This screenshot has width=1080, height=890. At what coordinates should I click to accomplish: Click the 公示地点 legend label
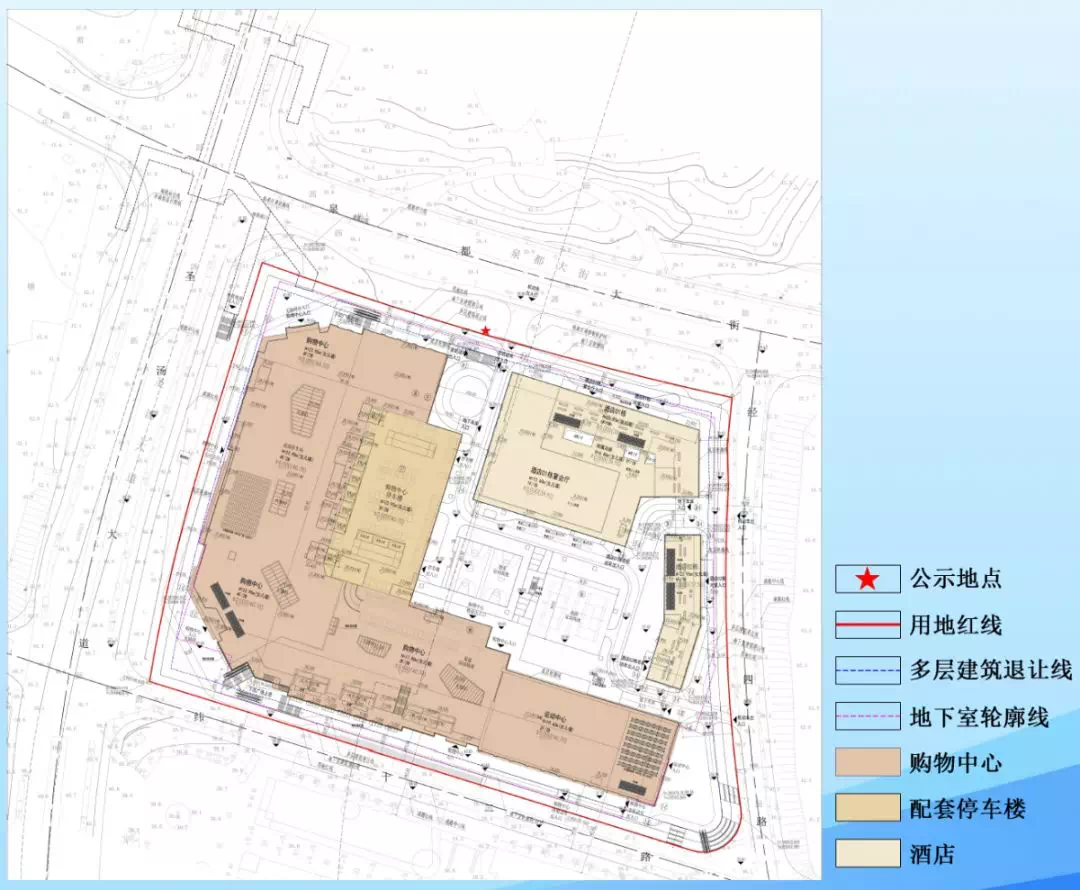(x=955, y=579)
